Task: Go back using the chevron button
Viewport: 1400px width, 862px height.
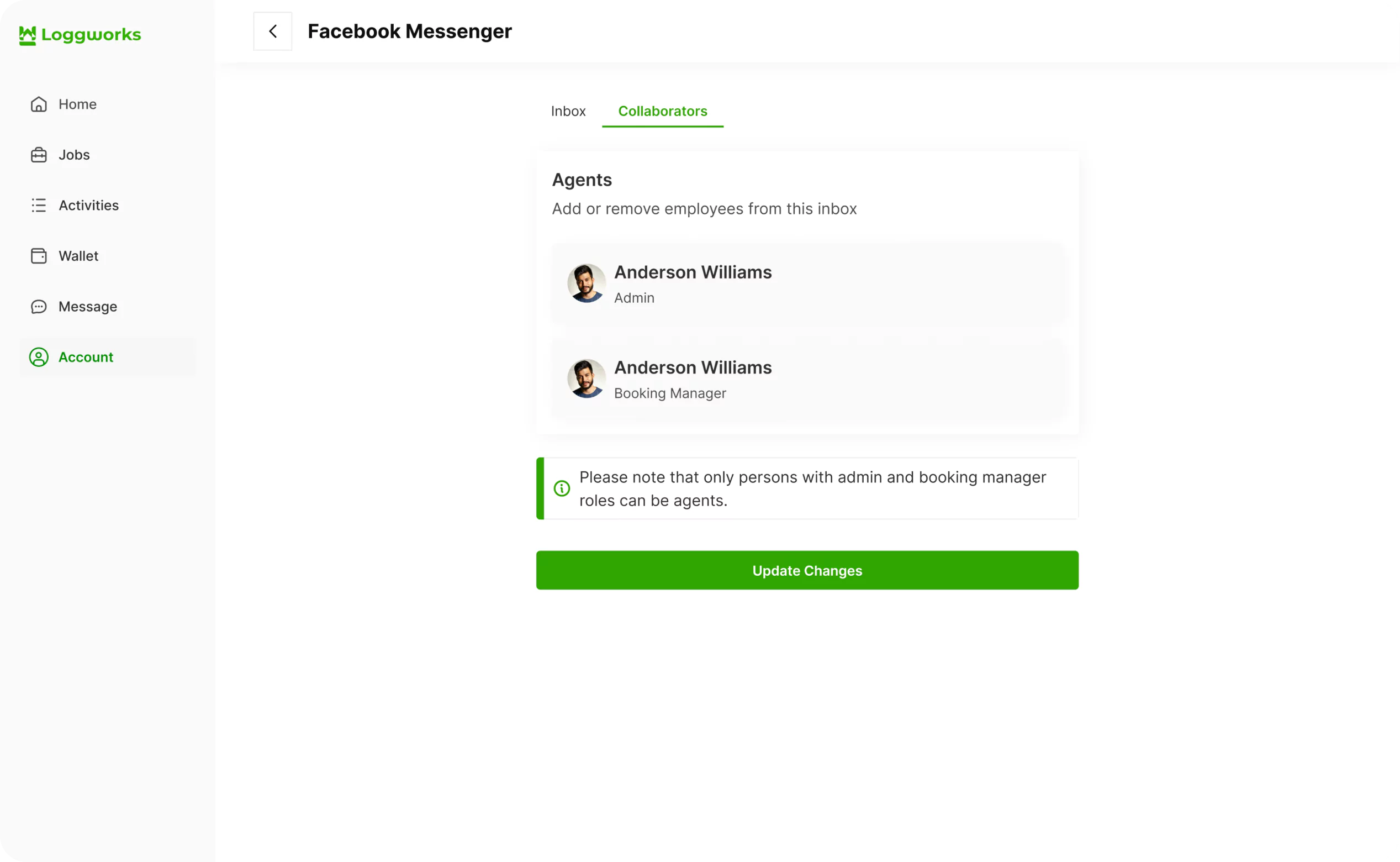Action: 272,31
